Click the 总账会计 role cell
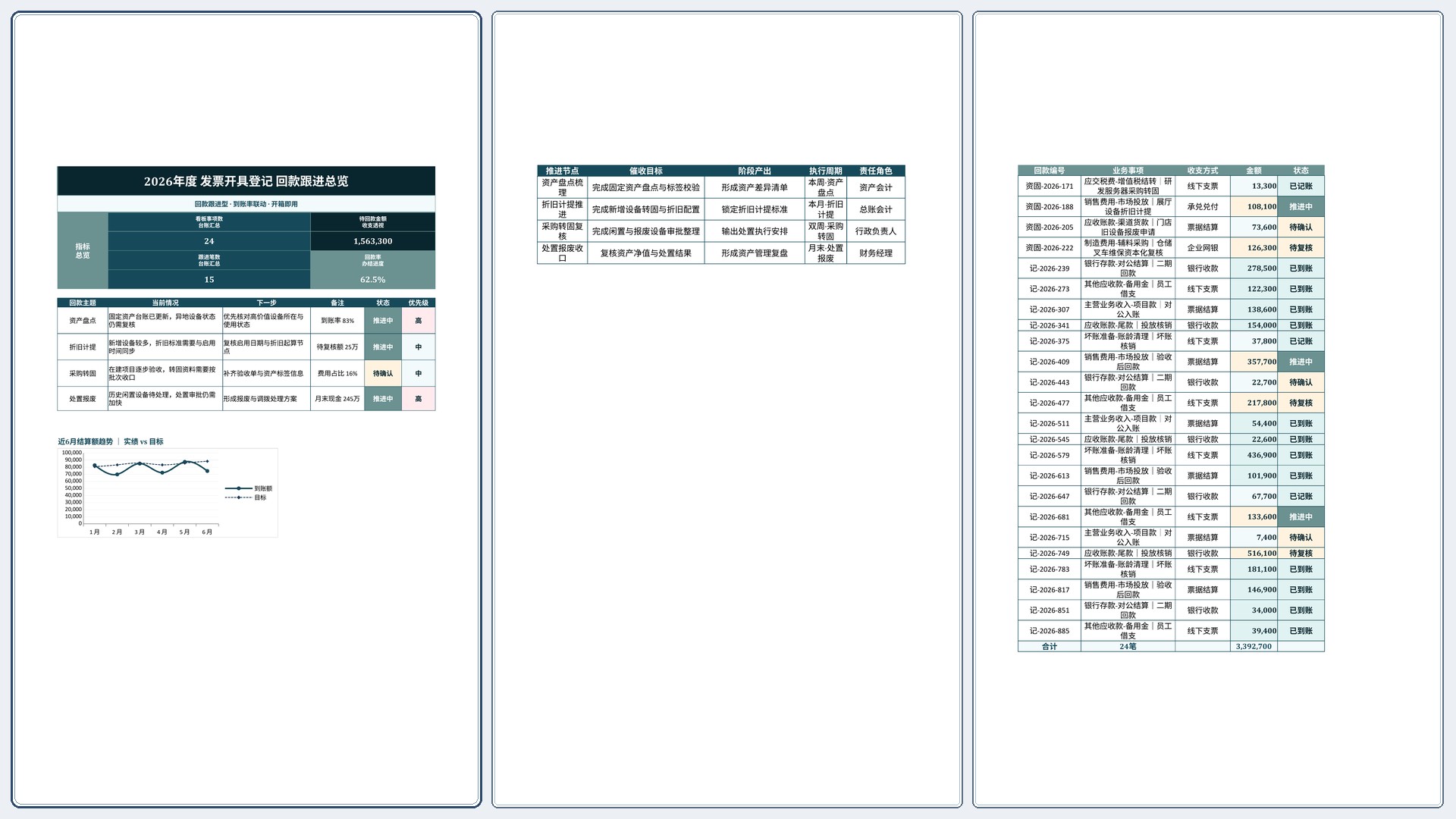The image size is (1456, 819). click(876, 209)
